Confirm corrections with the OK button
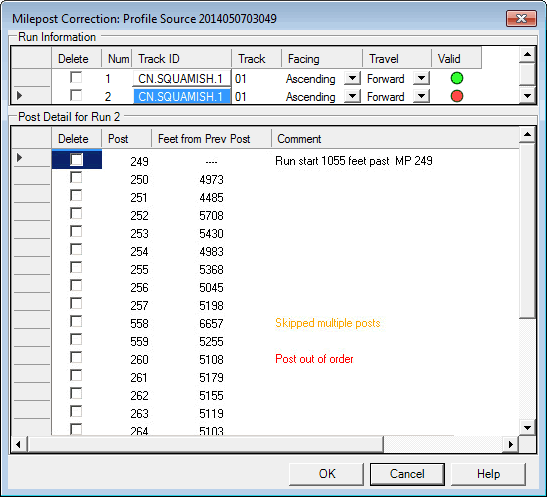The width and height of the screenshot is (547, 497). click(327, 474)
